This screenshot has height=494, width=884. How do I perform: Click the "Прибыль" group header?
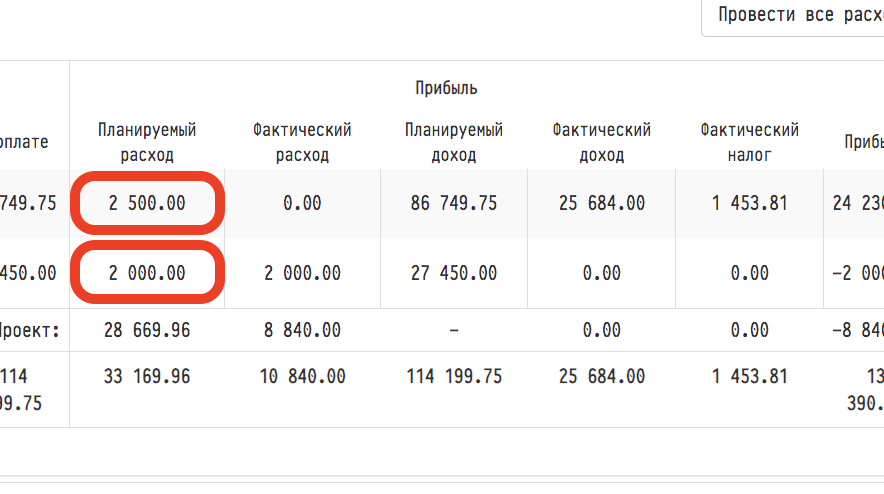click(x=446, y=88)
